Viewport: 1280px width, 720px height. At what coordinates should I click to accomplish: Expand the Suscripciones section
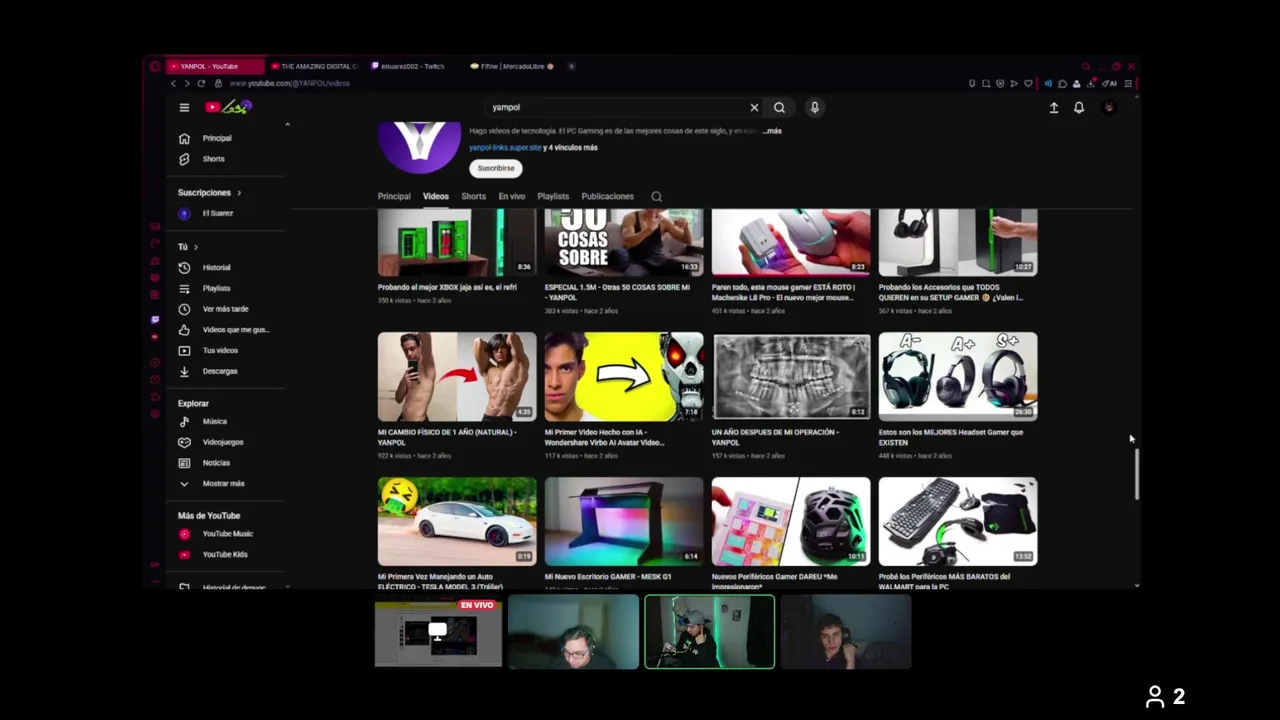click(x=209, y=192)
